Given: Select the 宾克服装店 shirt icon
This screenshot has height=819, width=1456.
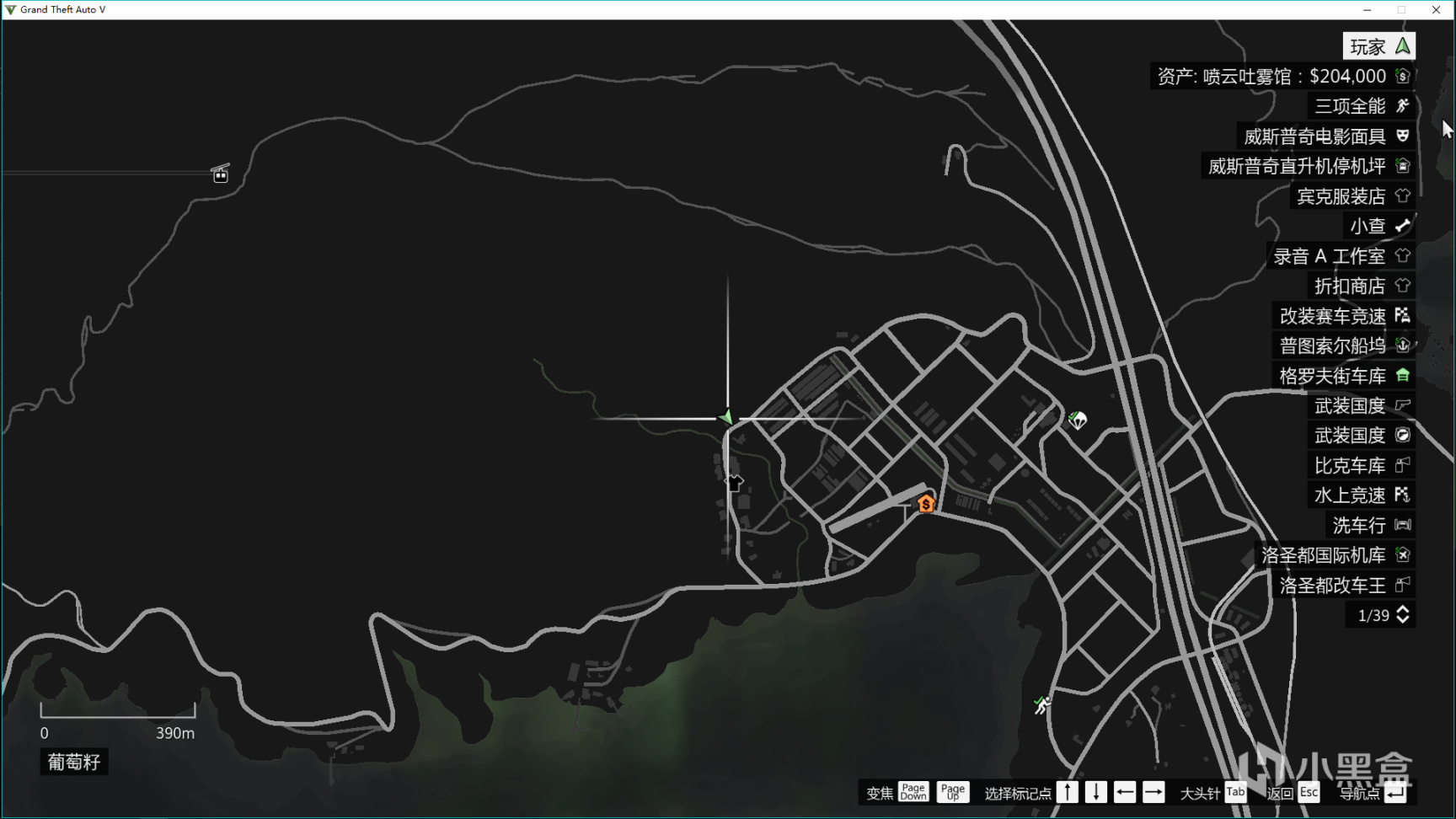Looking at the screenshot, I should coord(1403,195).
